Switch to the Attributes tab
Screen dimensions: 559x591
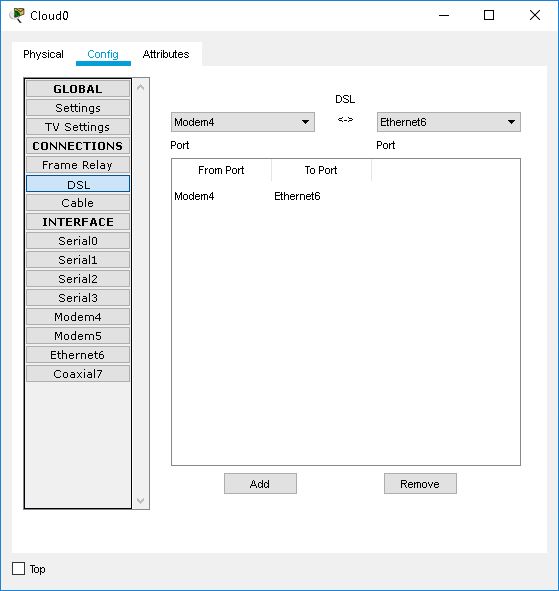coord(166,54)
